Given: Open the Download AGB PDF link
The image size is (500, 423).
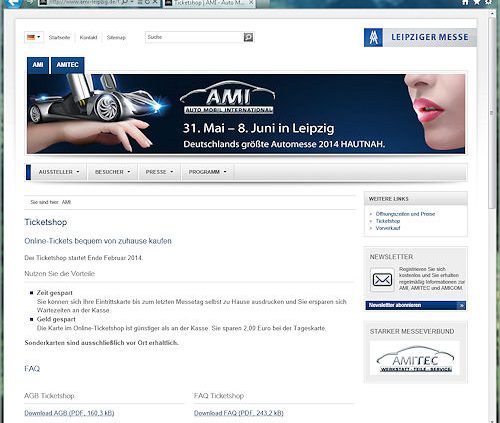Looking at the screenshot, I should click(69, 413).
